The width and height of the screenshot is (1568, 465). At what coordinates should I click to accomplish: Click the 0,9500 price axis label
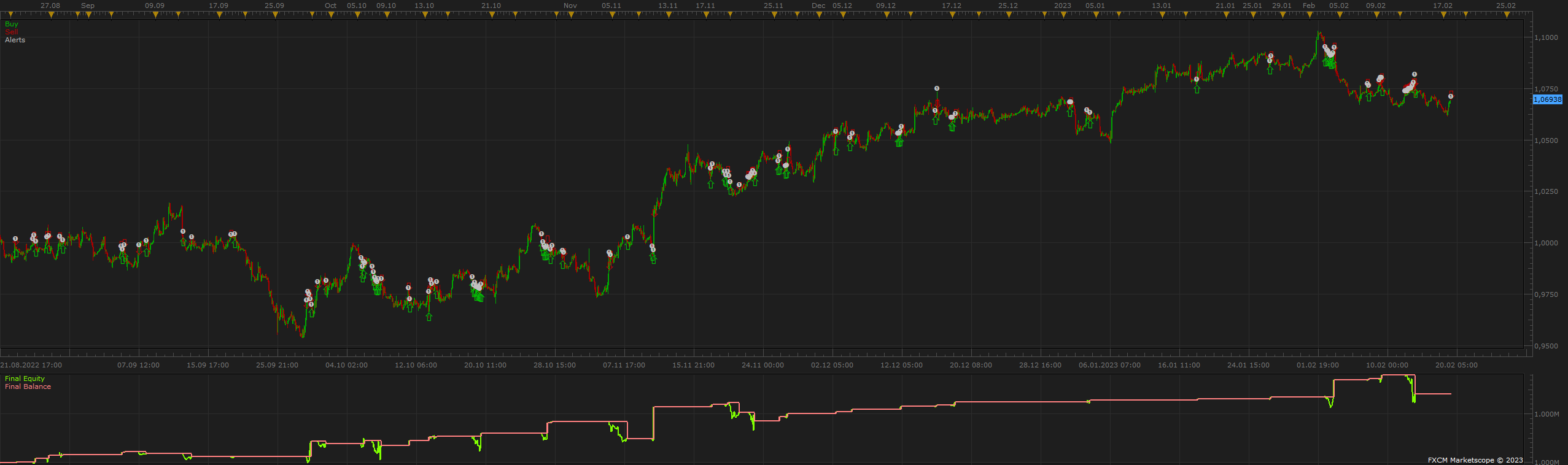point(1546,346)
